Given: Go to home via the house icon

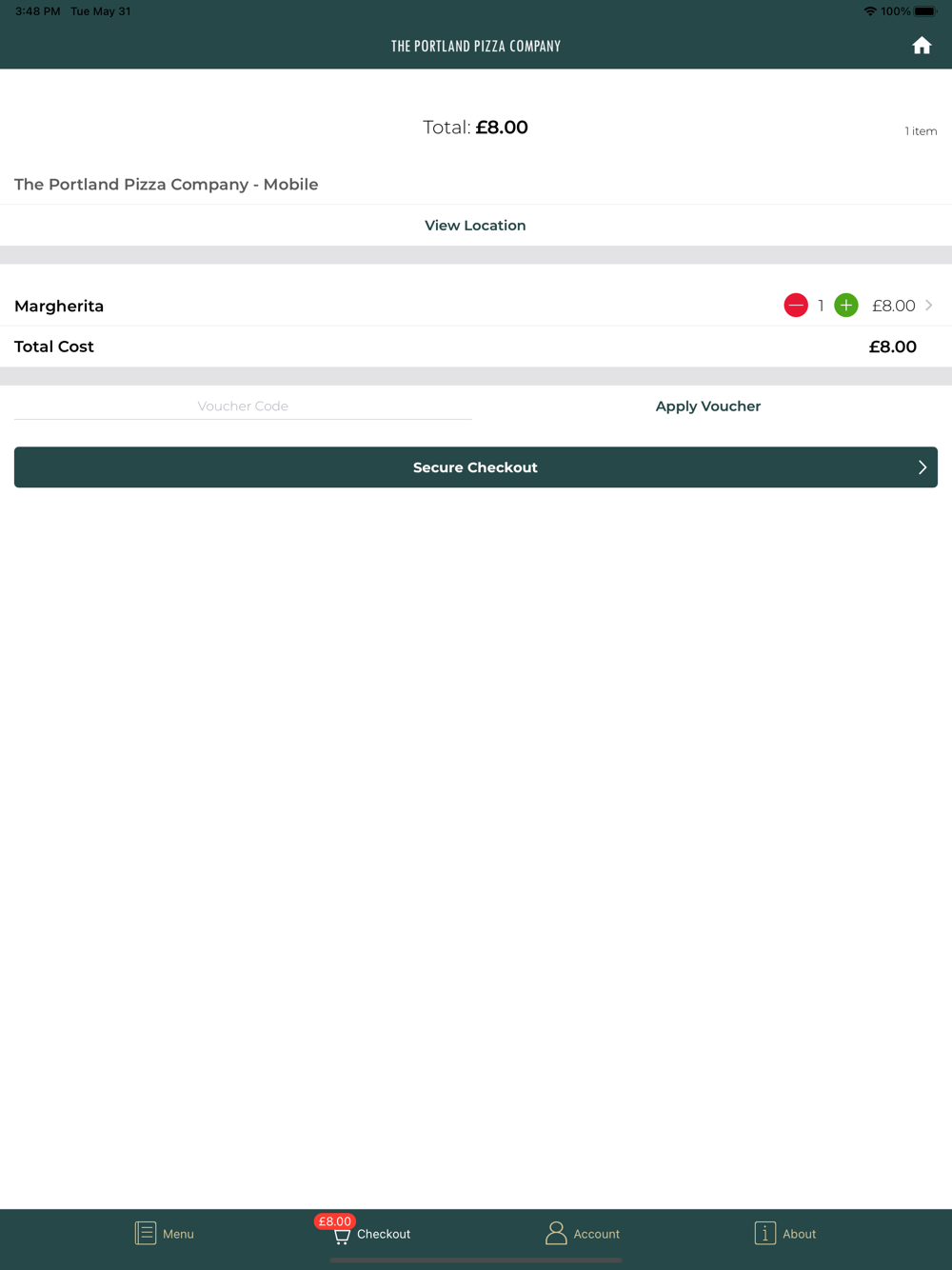Looking at the screenshot, I should pyautogui.click(x=922, y=46).
